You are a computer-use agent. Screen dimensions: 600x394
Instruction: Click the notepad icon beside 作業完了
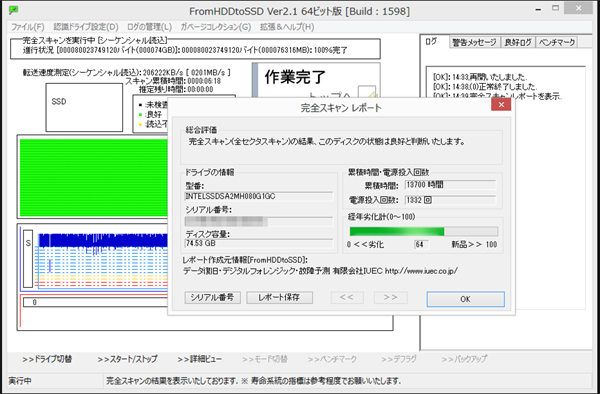point(367,93)
